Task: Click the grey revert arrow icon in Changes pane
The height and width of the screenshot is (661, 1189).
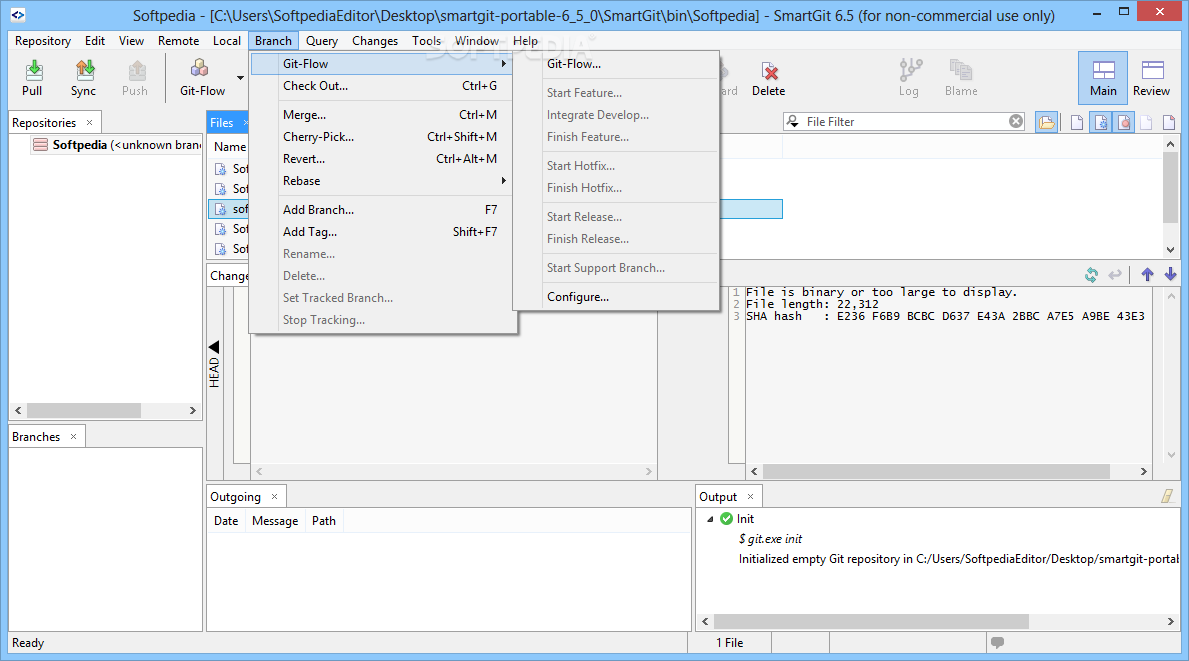Action: 1115,275
